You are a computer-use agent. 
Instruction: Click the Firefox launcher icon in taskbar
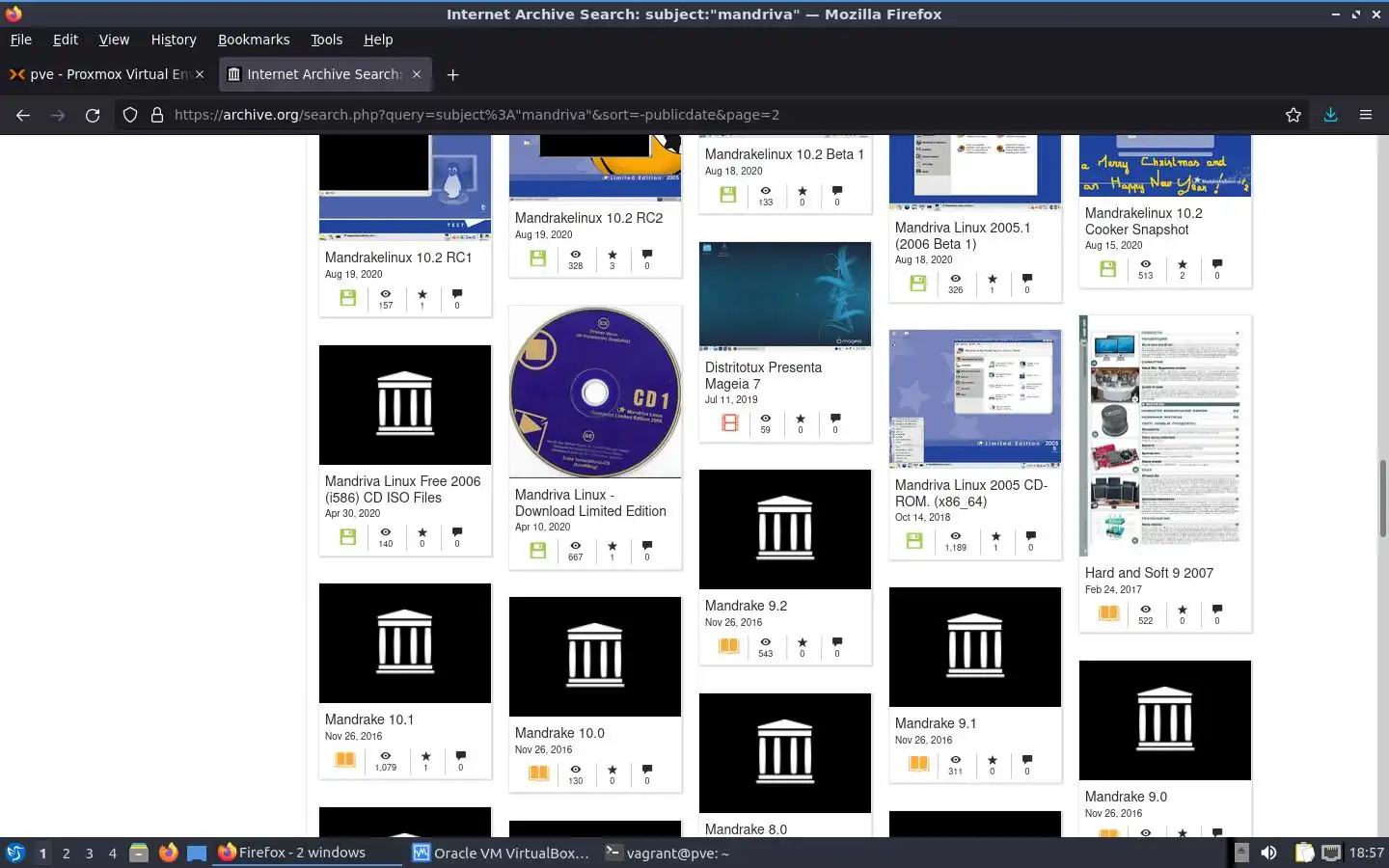coord(168,853)
